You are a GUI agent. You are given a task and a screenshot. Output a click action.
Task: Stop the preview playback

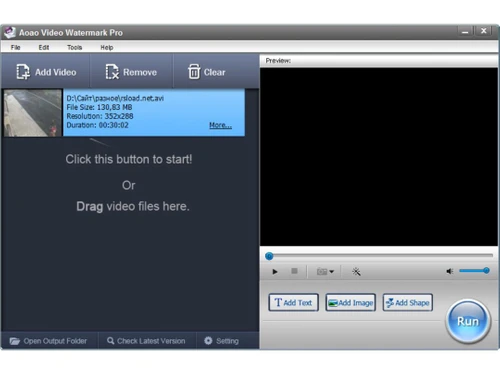294,271
